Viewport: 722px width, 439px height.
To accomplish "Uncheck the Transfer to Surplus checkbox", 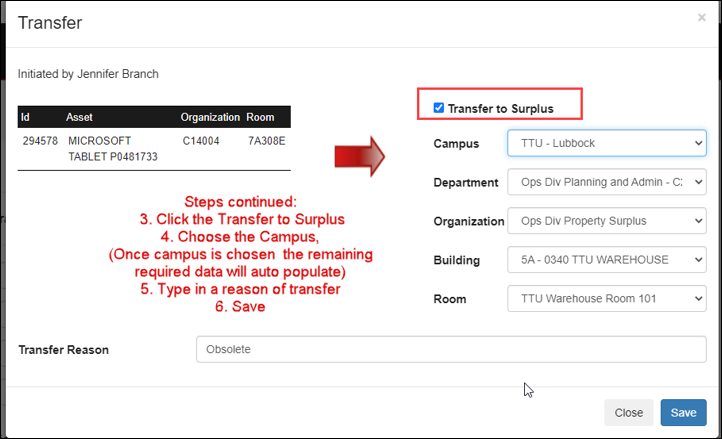I will [x=438, y=108].
